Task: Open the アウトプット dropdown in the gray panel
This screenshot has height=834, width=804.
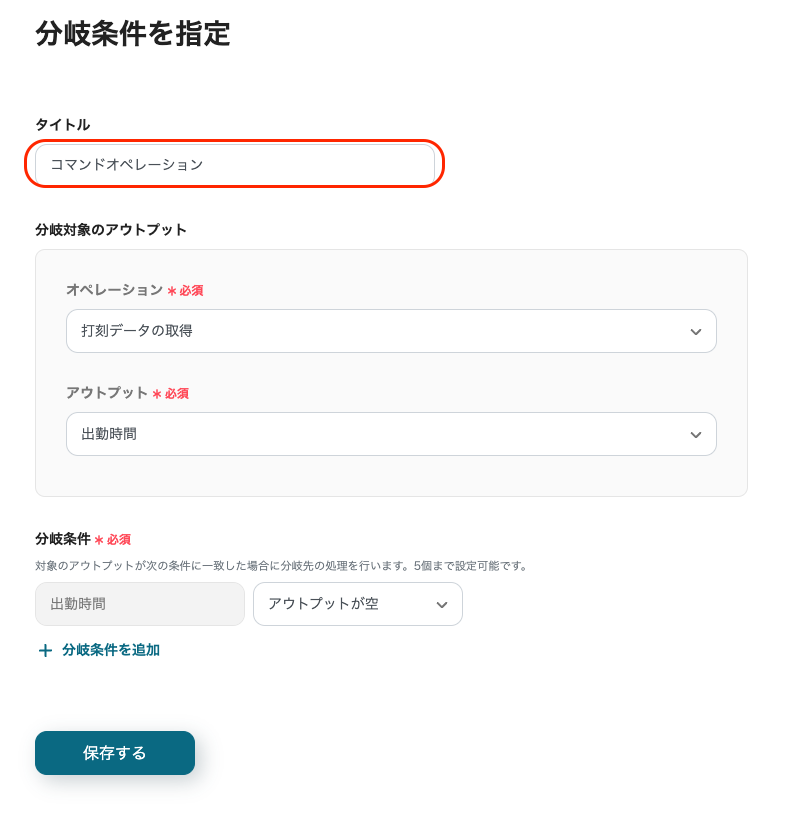Action: tap(380, 434)
